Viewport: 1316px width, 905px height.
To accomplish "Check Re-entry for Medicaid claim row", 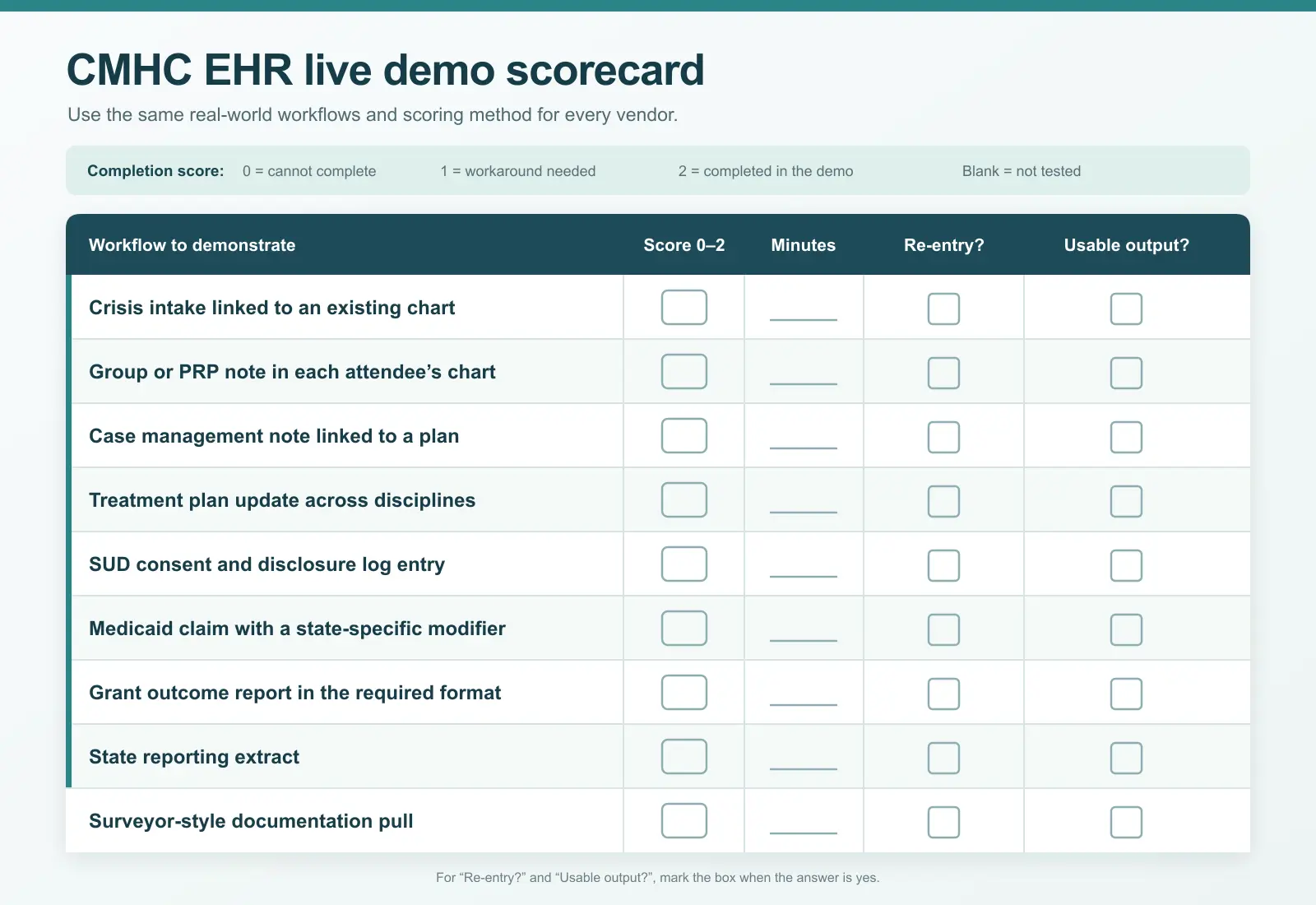I will [x=943, y=629].
